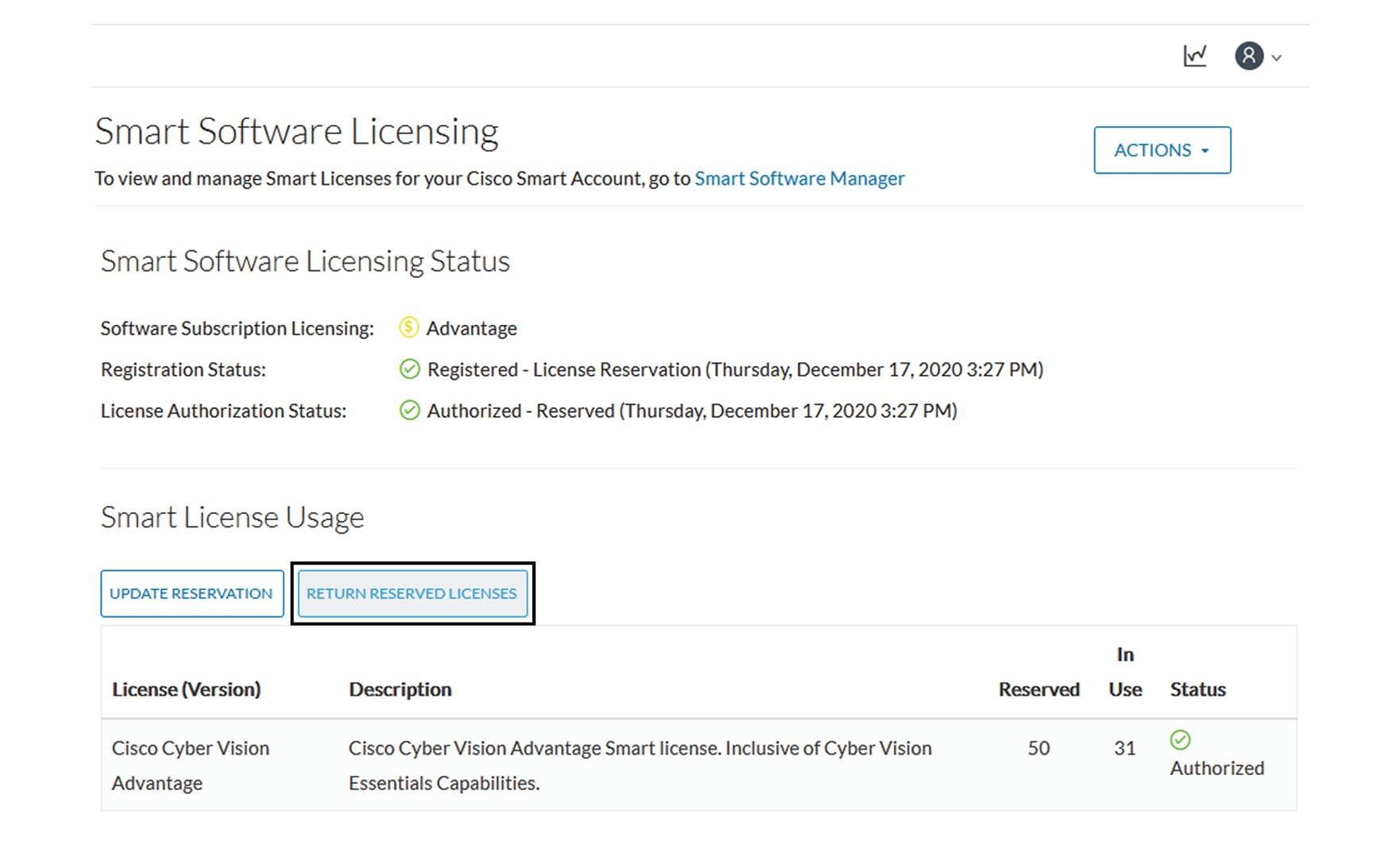Click the Smart Software Licensing Status heading

click(x=305, y=261)
